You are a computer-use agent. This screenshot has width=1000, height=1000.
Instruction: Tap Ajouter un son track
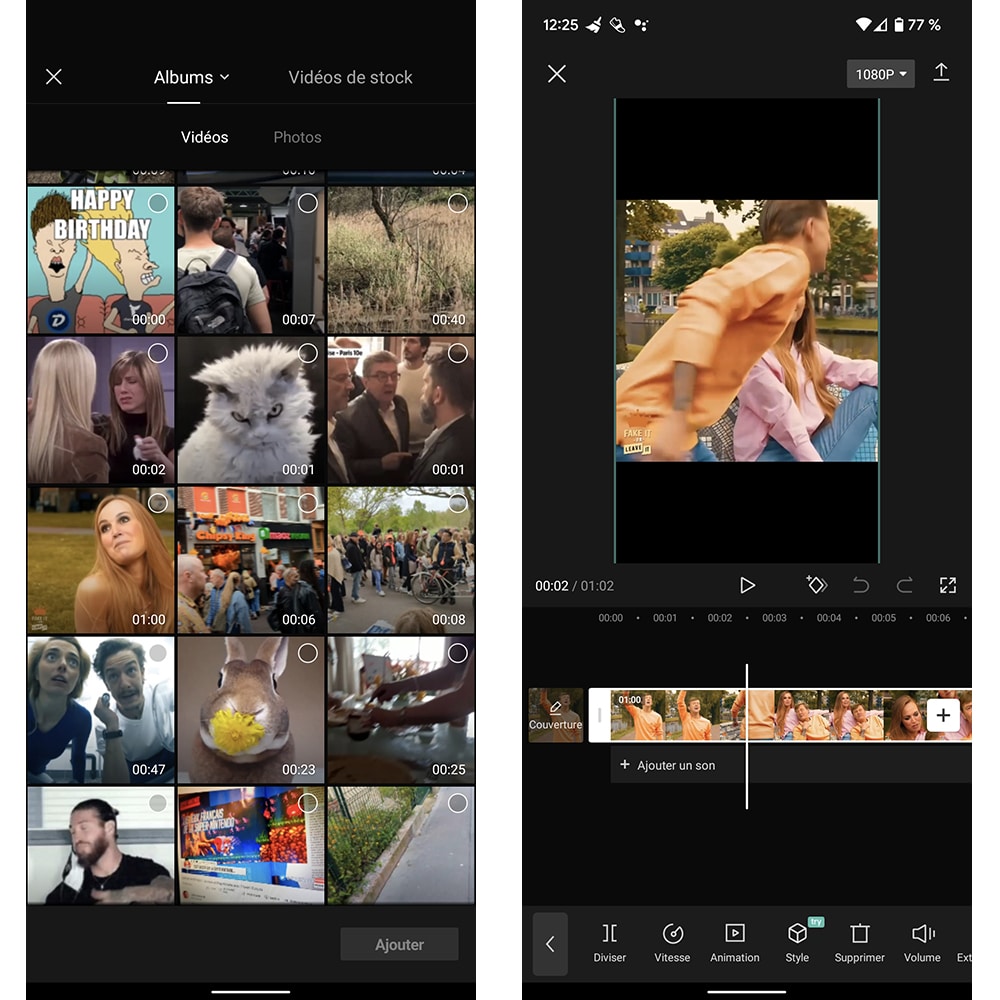pyautogui.click(x=668, y=765)
